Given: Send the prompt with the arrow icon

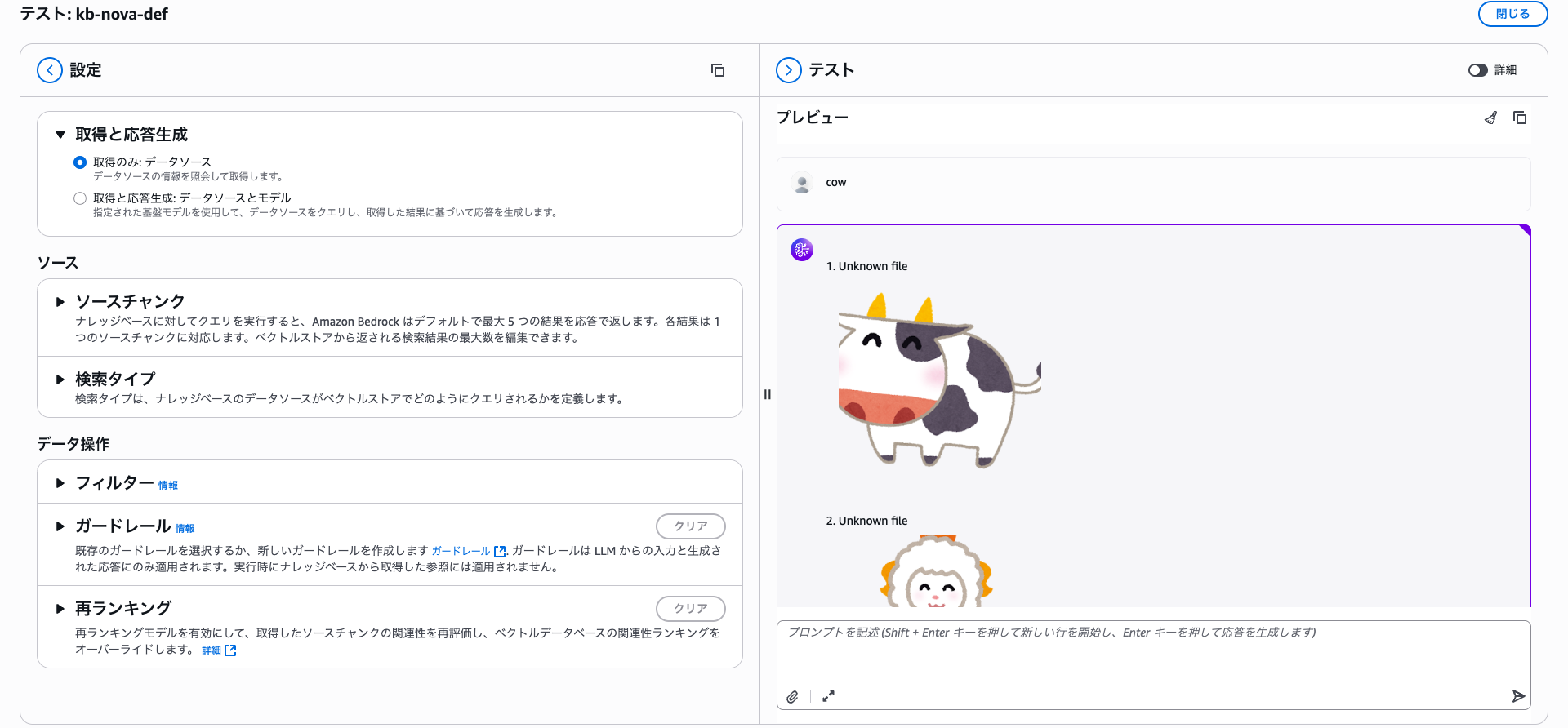Looking at the screenshot, I should tap(1517, 696).
